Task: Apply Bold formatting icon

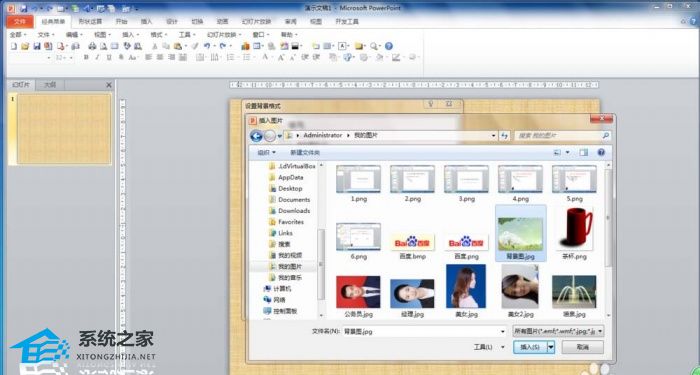Action: coord(86,58)
